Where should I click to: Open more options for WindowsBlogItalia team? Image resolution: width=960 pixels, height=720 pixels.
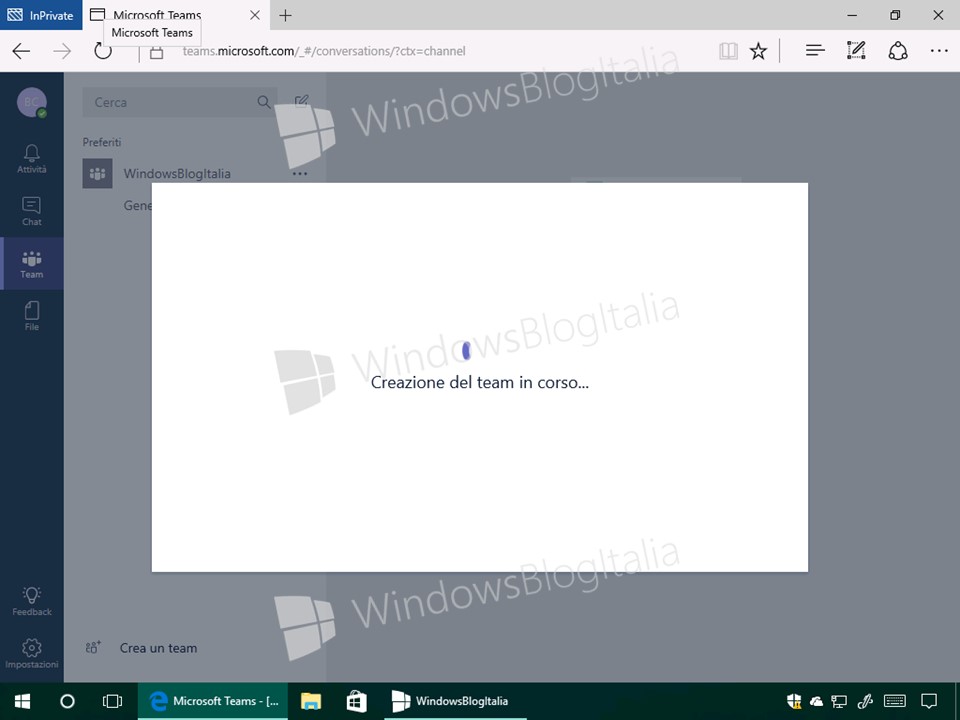coord(299,174)
